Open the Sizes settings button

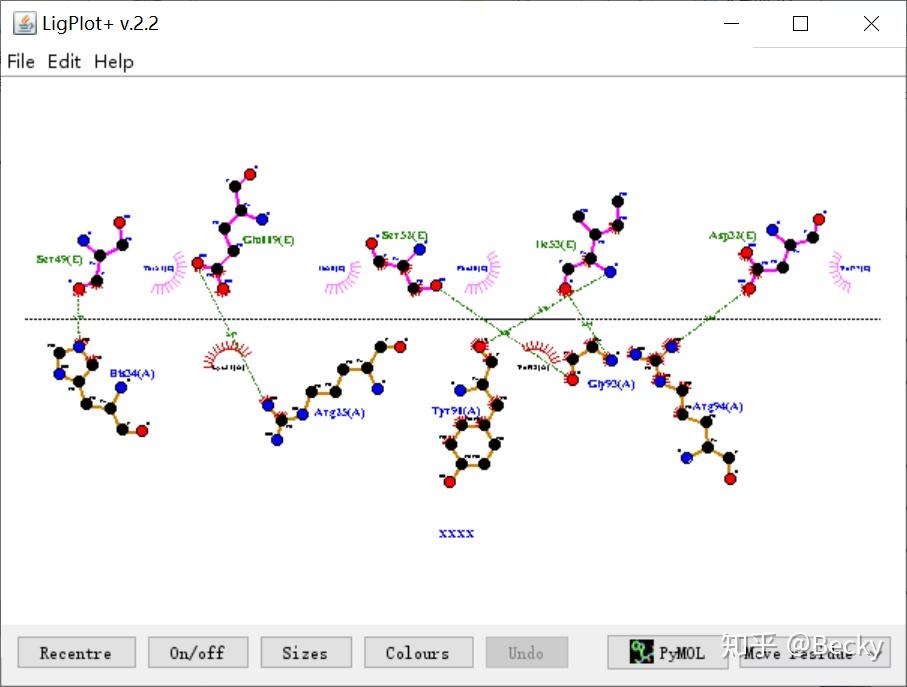[x=306, y=653]
